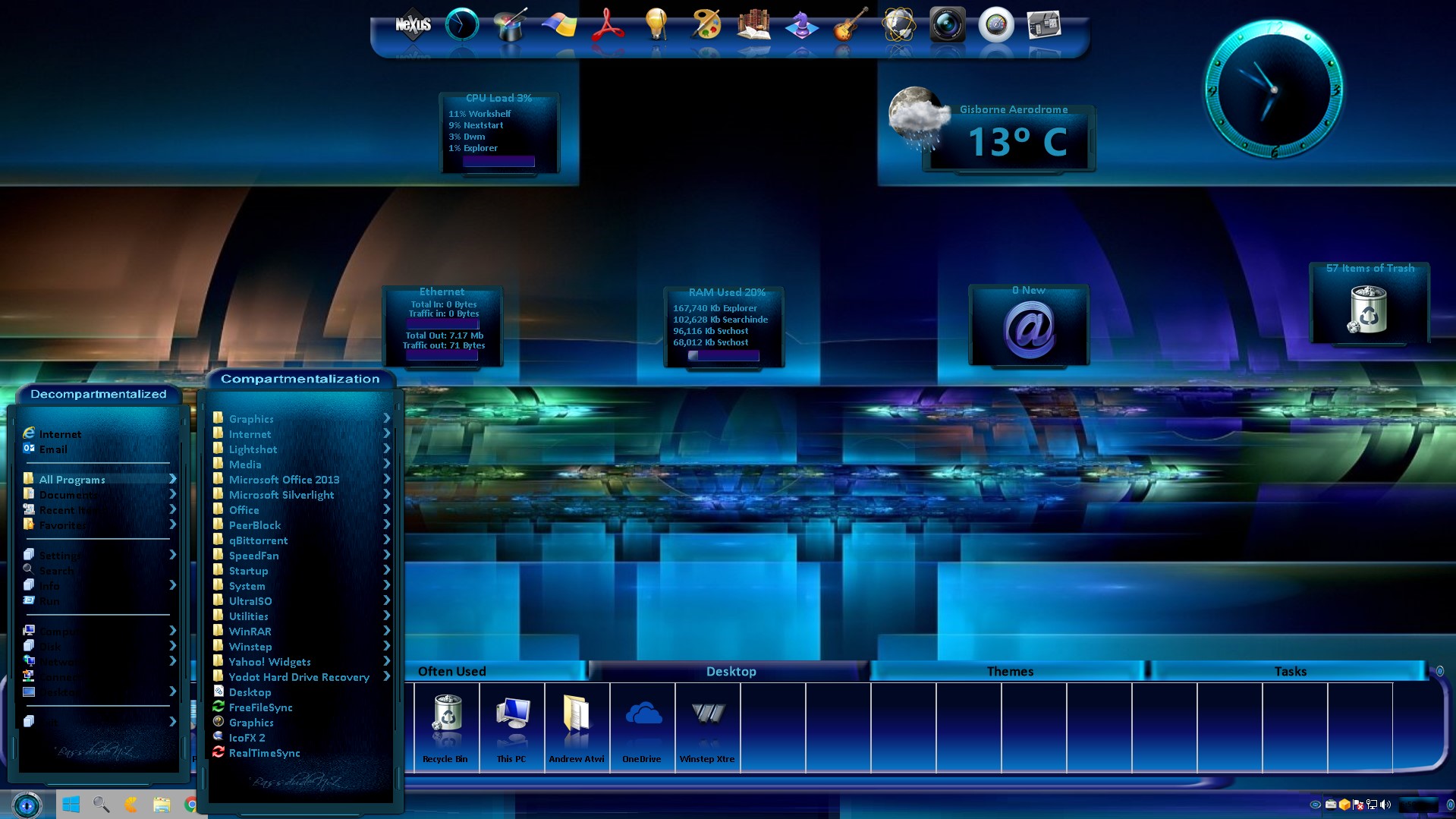The width and height of the screenshot is (1456, 819).
Task: Open the Tasks tab
Action: click(1290, 671)
